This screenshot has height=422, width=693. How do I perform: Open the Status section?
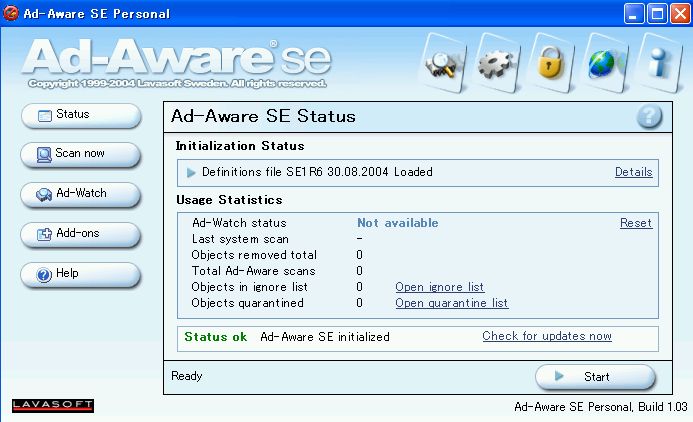click(81, 116)
